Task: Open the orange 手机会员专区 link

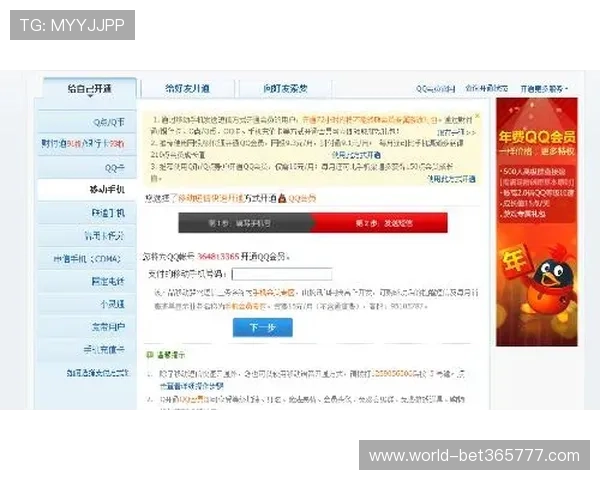Action: tap(274, 293)
